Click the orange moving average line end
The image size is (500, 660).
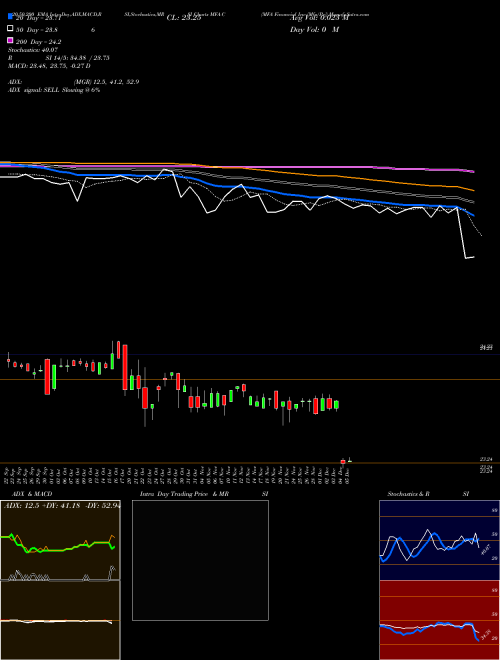click(472, 190)
